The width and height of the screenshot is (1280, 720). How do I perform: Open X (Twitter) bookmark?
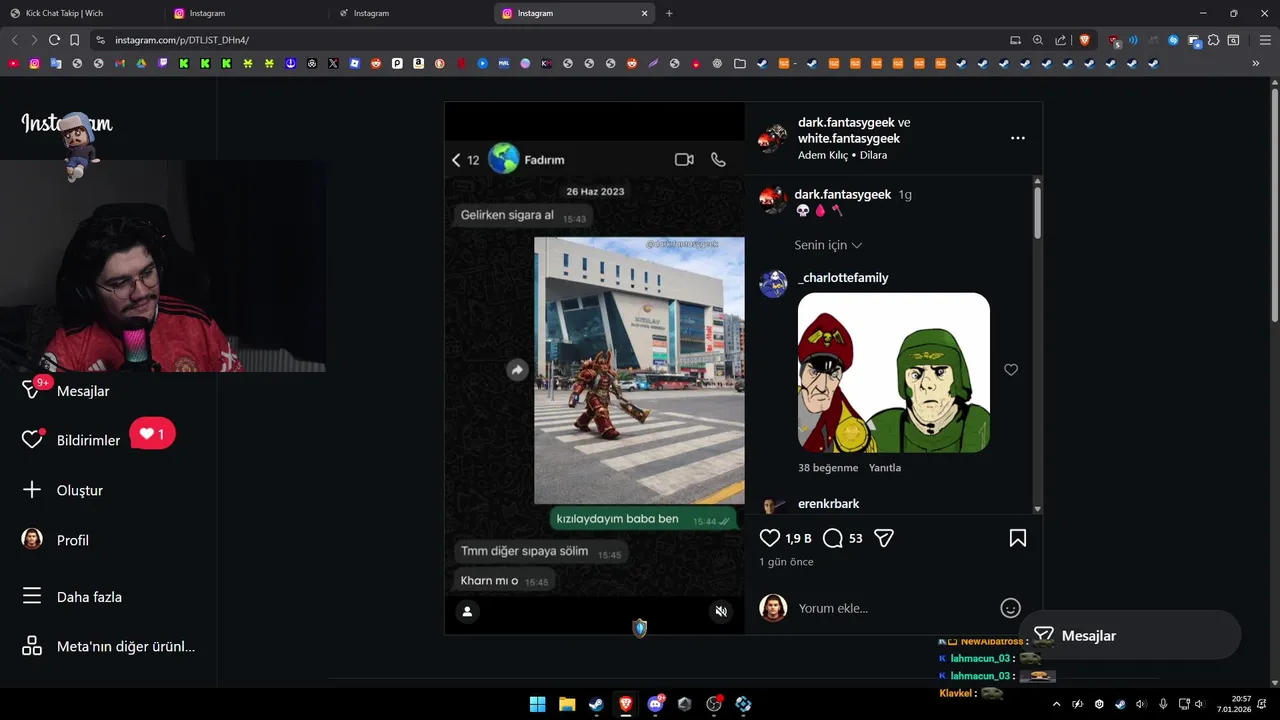coord(333,63)
